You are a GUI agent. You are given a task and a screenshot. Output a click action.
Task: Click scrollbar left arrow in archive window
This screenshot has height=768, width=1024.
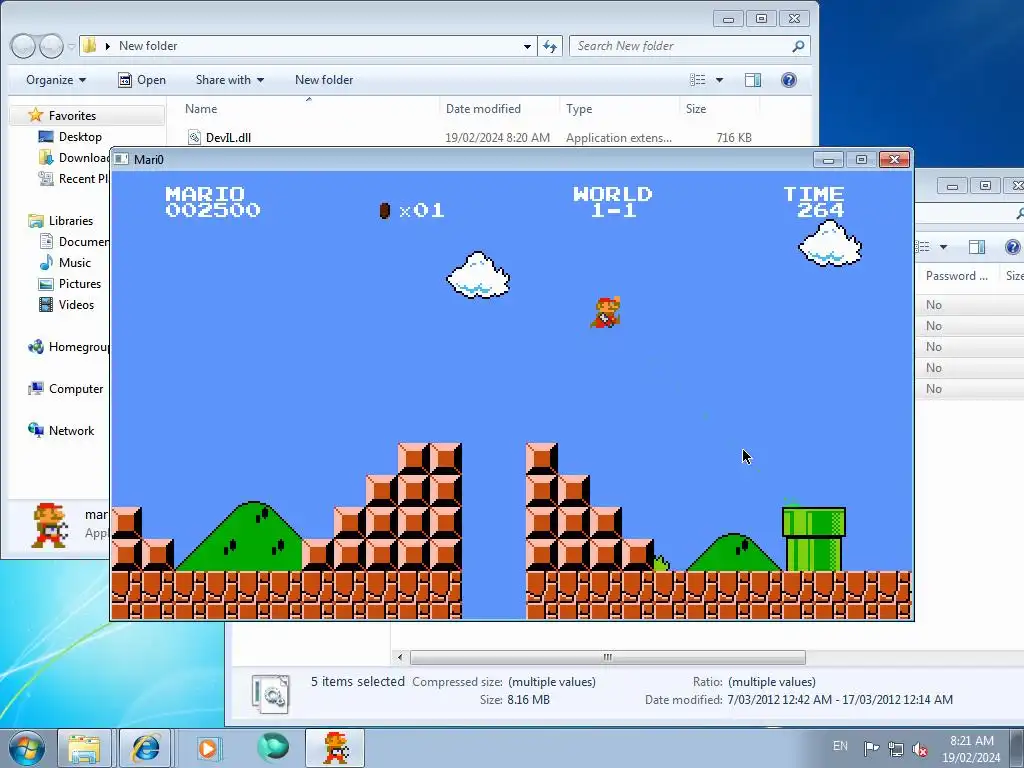click(x=400, y=657)
